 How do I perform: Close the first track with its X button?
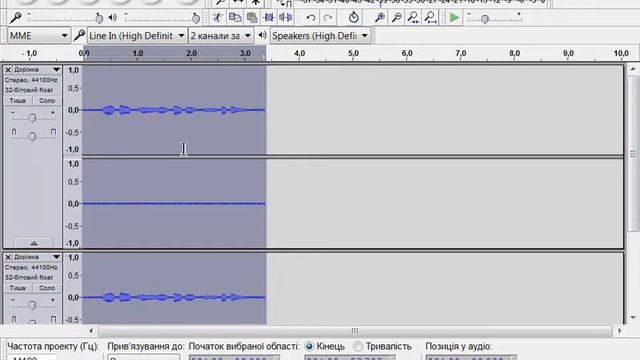8,70
